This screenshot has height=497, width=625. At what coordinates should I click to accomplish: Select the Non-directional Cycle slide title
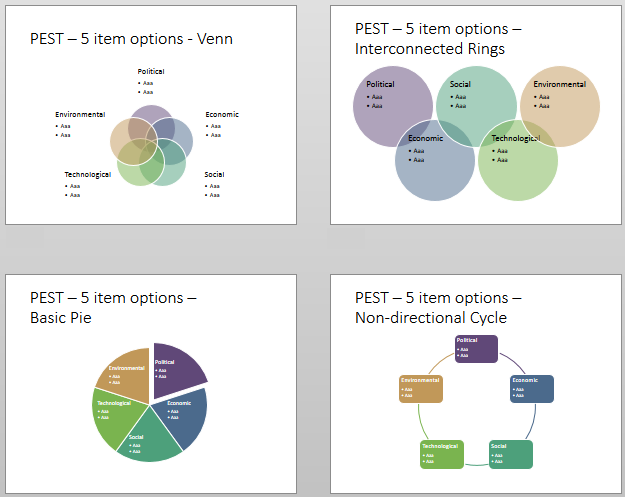pyautogui.click(x=438, y=308)
